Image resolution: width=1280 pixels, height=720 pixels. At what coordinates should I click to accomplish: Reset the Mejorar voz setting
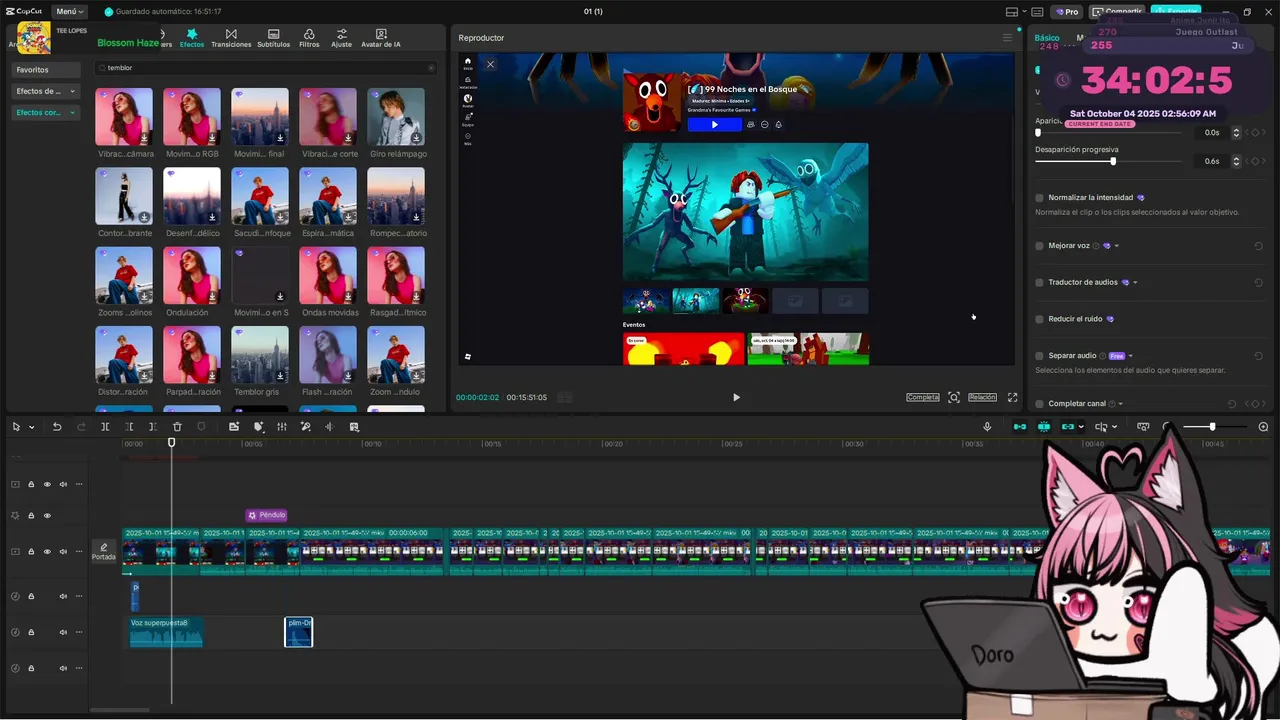click(x=1258, y=246)
